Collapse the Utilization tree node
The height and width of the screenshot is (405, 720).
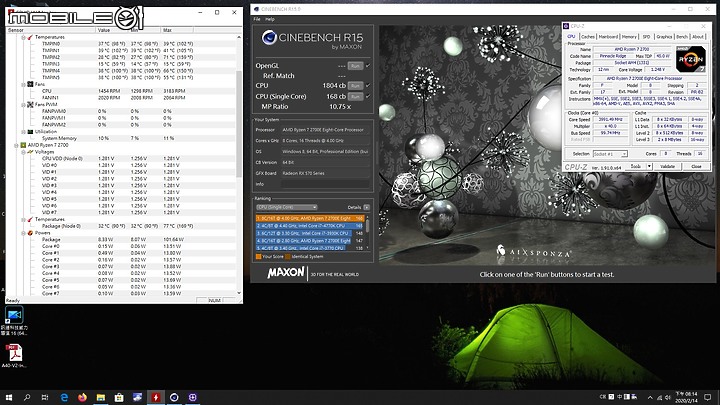(x=23, y=132)
